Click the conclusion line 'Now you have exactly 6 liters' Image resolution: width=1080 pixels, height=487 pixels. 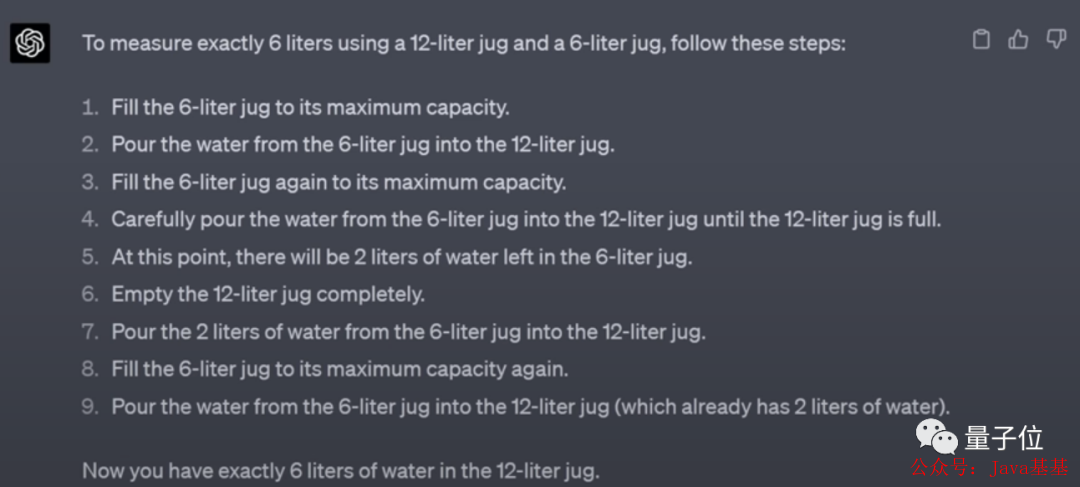coord(340,470)
